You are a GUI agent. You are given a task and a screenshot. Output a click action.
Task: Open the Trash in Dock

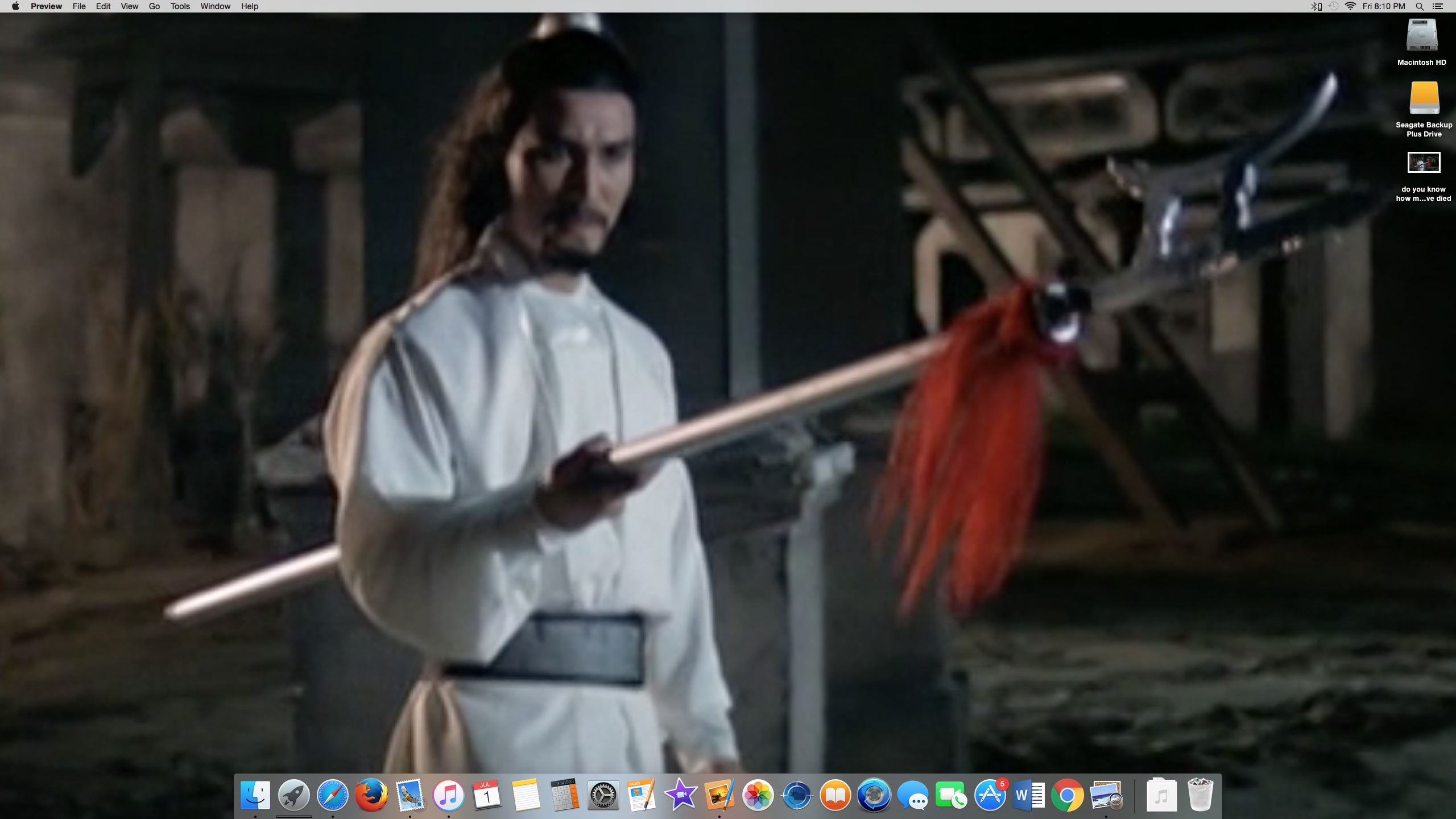click(1200, 795)
